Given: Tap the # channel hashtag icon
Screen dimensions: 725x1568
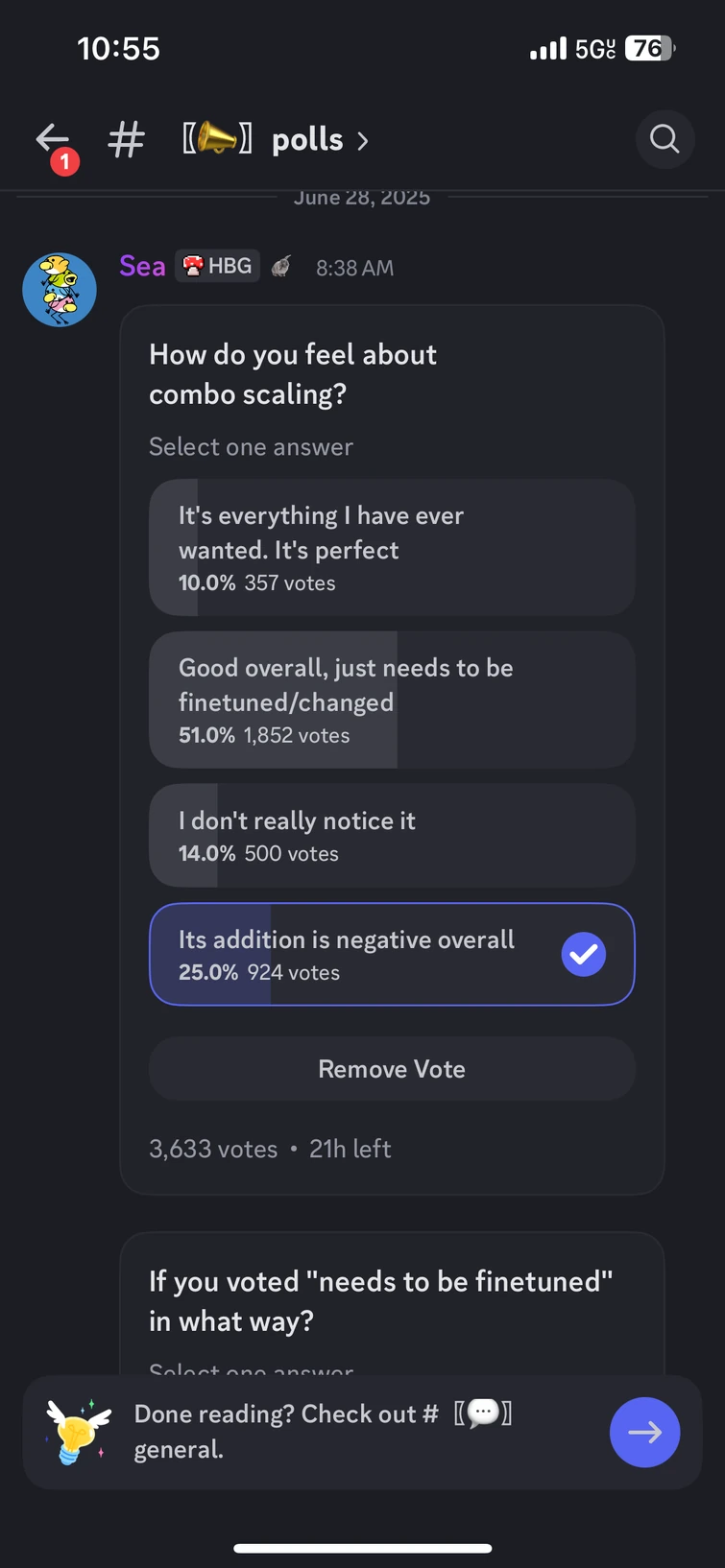Looking at the screenshot, I should [126, 139].
